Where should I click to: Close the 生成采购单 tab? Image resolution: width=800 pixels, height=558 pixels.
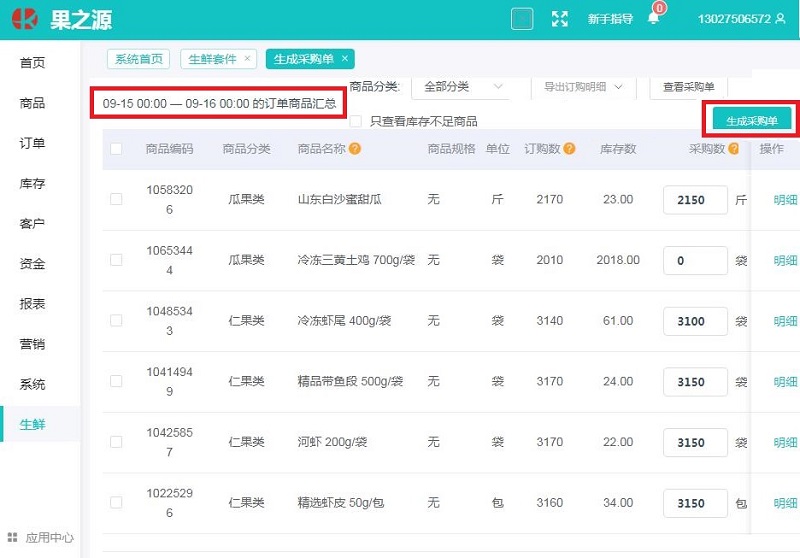[x=345, y=59]
